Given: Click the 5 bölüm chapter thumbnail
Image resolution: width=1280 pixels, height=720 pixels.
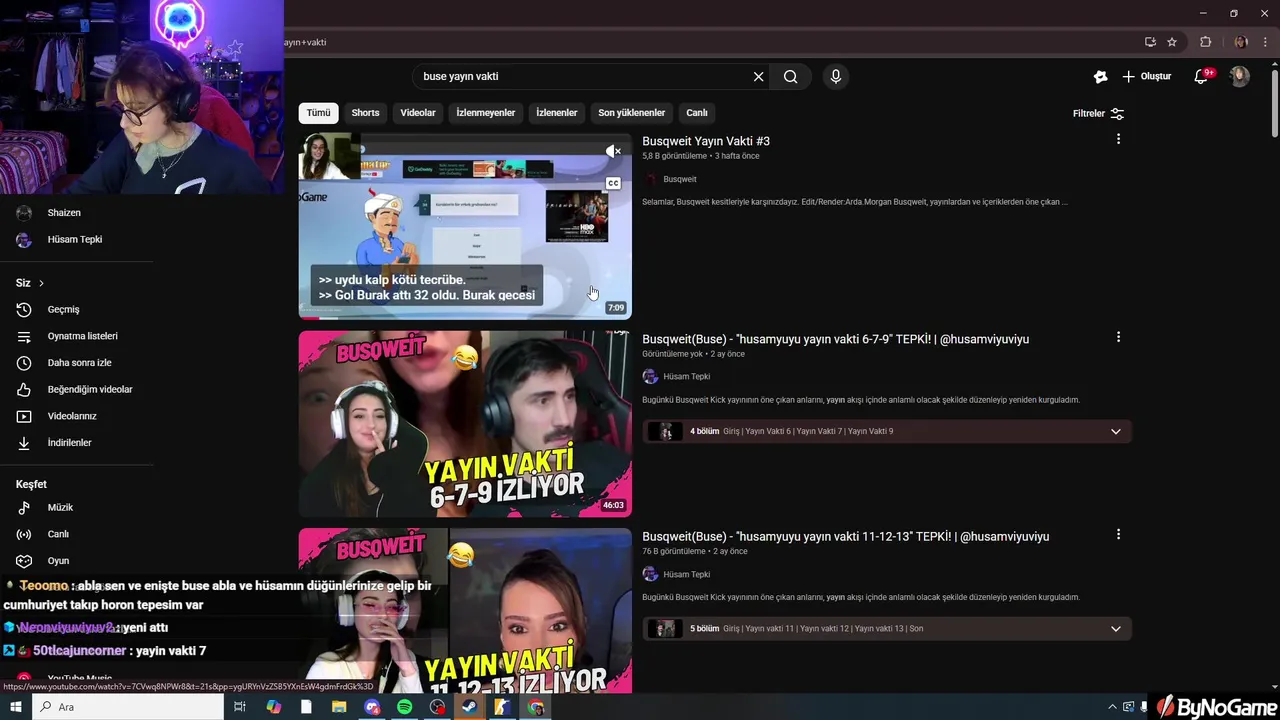Looking at the screenshot, I should click(x=665, y=629).
